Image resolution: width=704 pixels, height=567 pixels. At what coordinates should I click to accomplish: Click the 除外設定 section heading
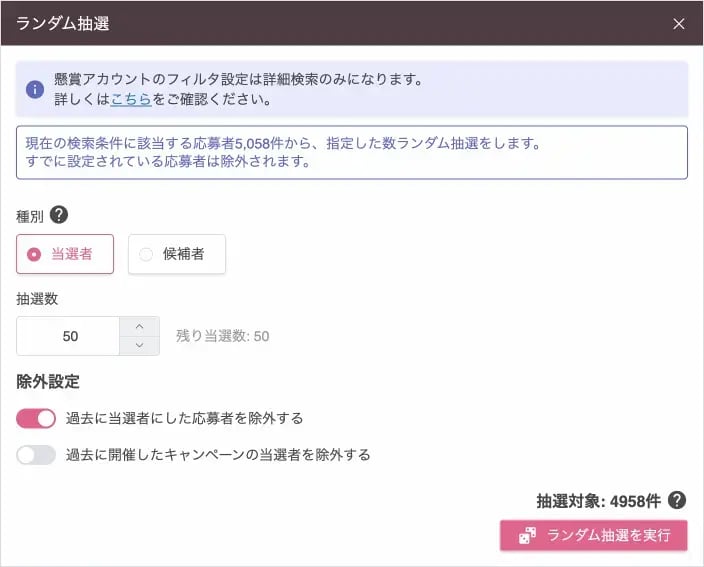tap(48, 381)
